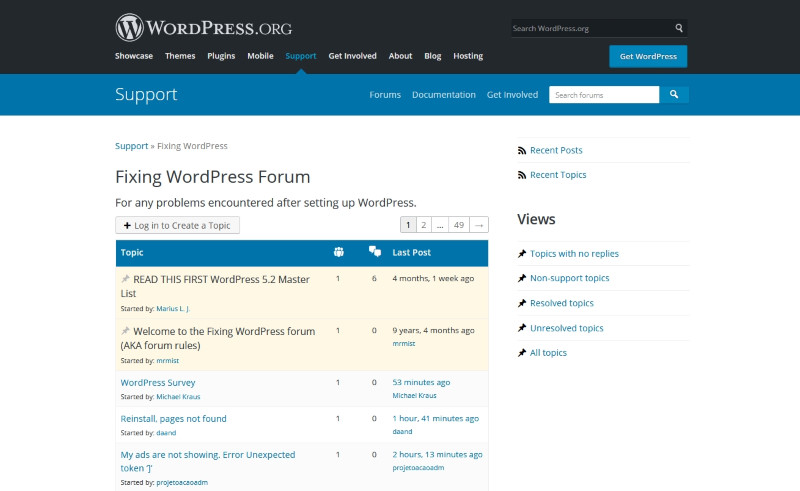The height and width of the screenshot is (491, 800).
Task: Open Welcome to the Fixing WordPress forum topic
Action: (x=218, y=338)
